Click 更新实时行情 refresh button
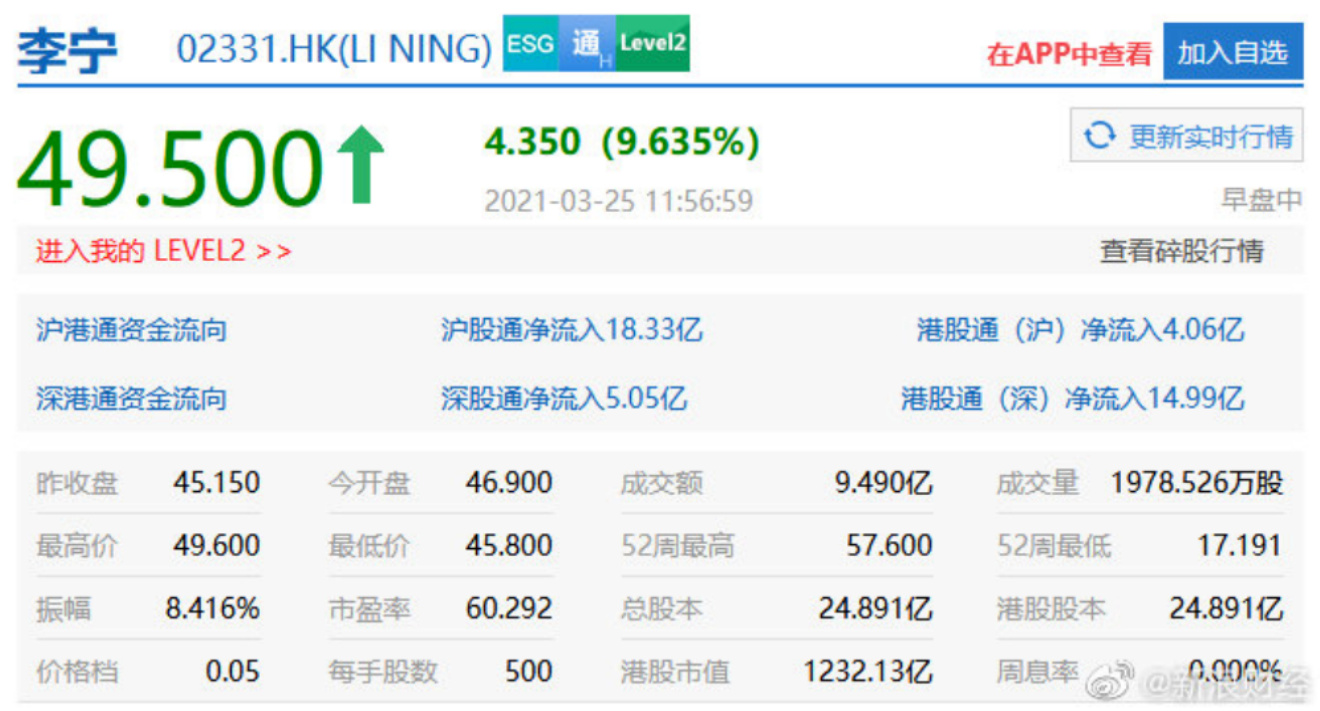 pos(1187,135)
